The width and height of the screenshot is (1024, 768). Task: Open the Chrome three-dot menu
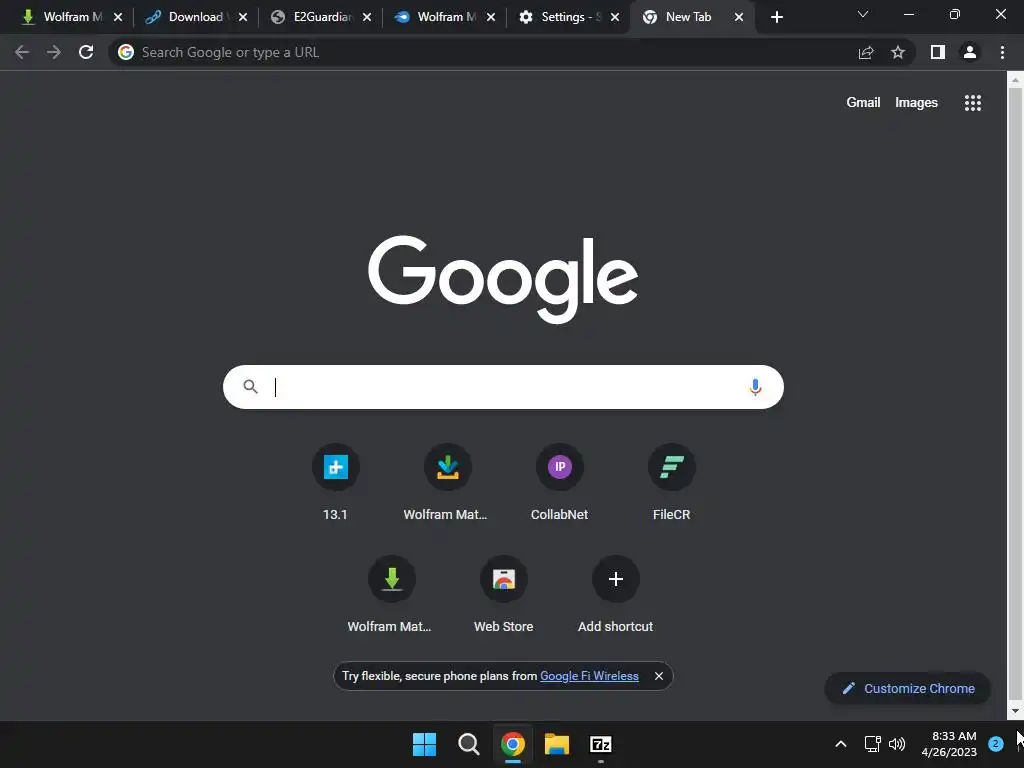[1002, 52]
